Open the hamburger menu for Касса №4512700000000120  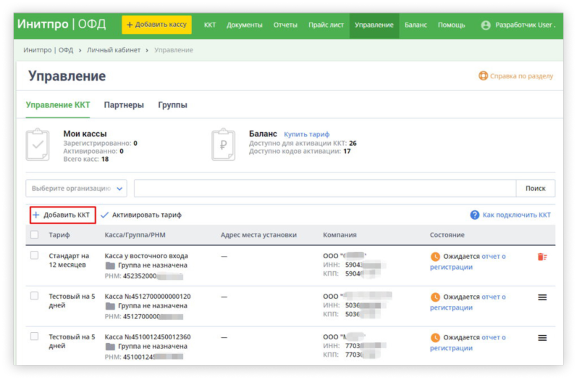click(x=542, y=297)
